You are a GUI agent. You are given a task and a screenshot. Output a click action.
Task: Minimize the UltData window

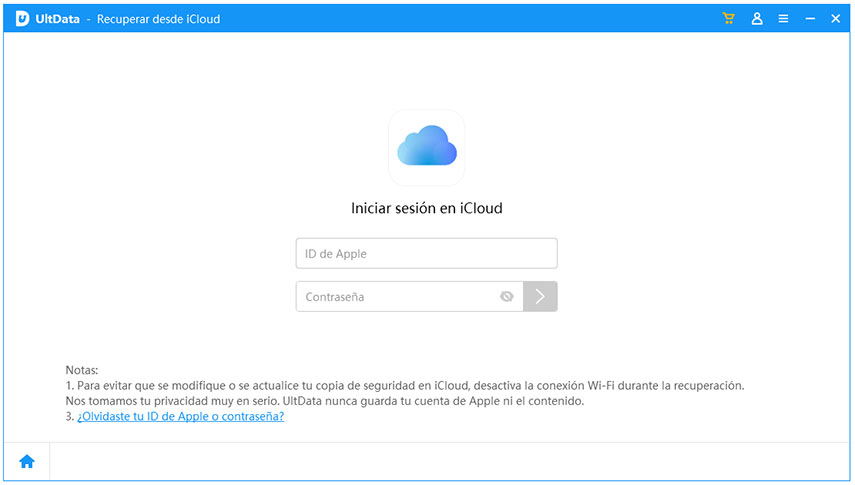point(810,19)
